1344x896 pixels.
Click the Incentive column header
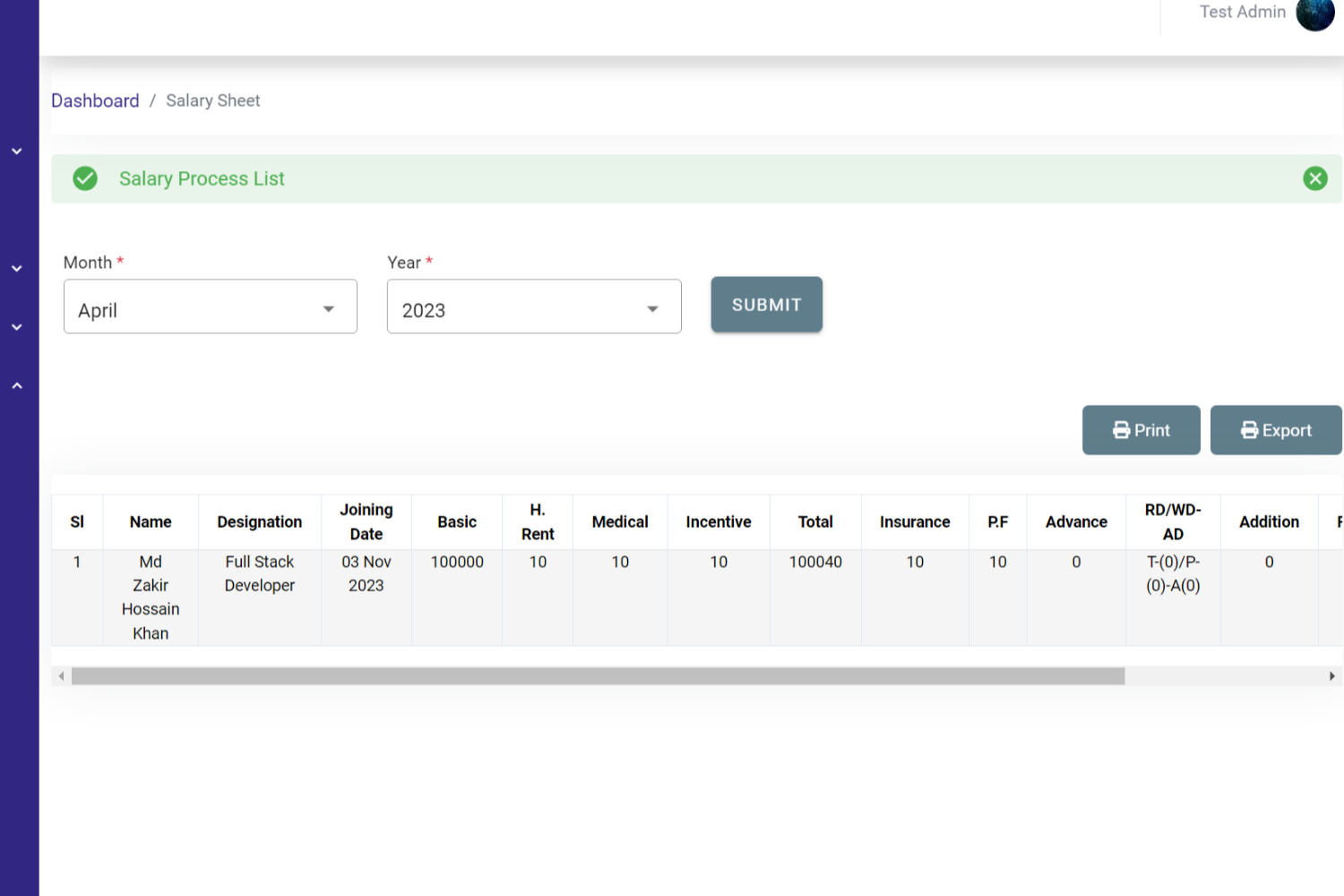(x=719, y=521)
